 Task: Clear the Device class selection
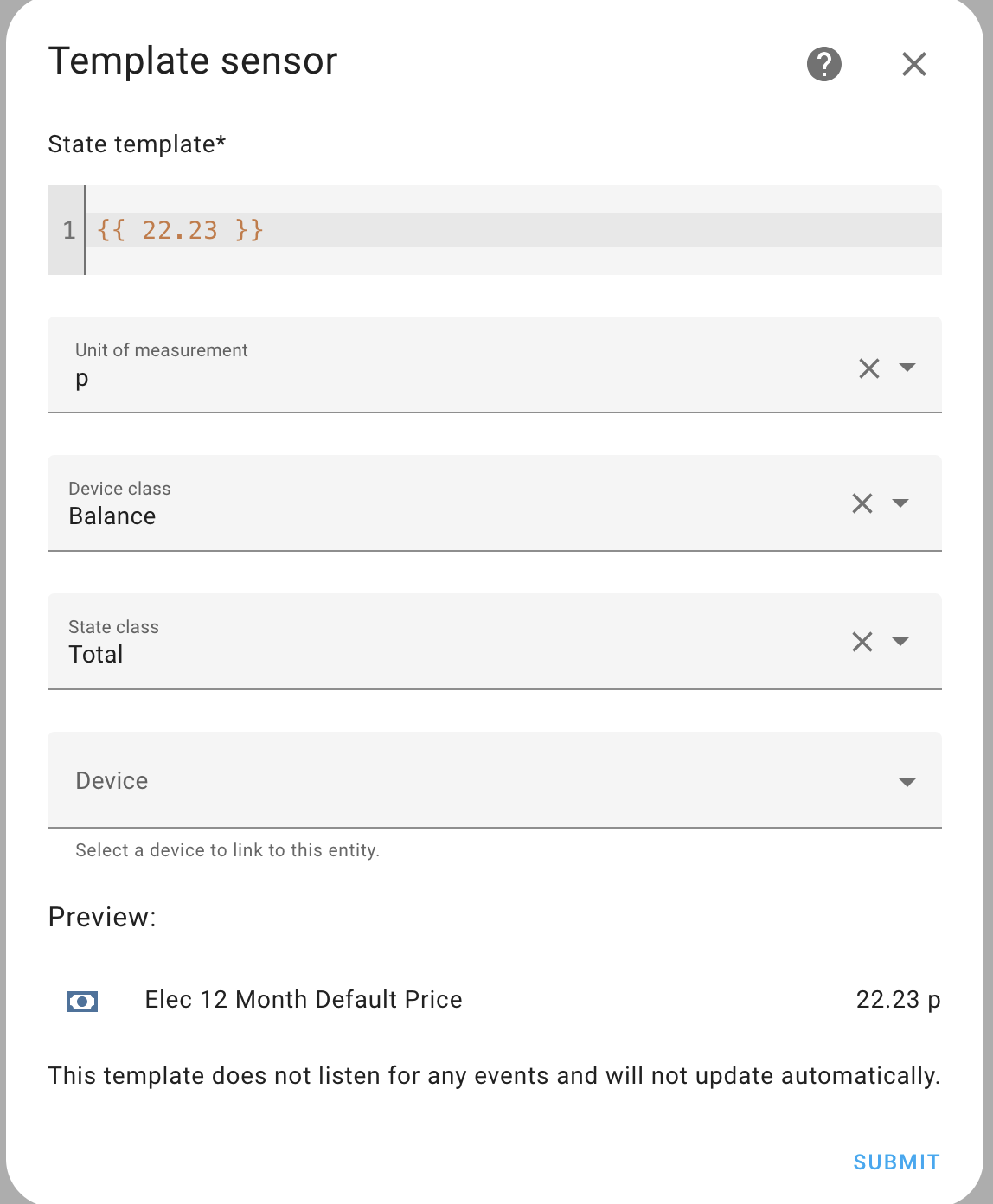[x=862, y=503]
